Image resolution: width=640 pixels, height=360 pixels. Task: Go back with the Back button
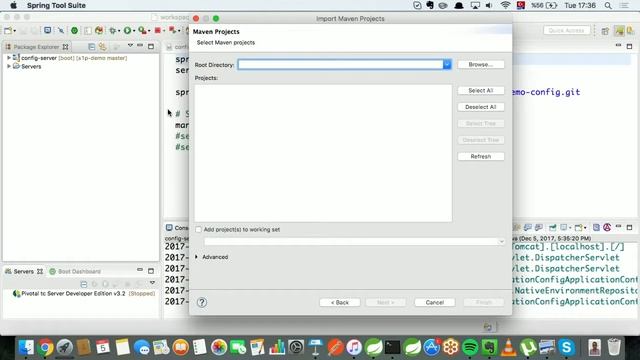click(x=340, y=302)
